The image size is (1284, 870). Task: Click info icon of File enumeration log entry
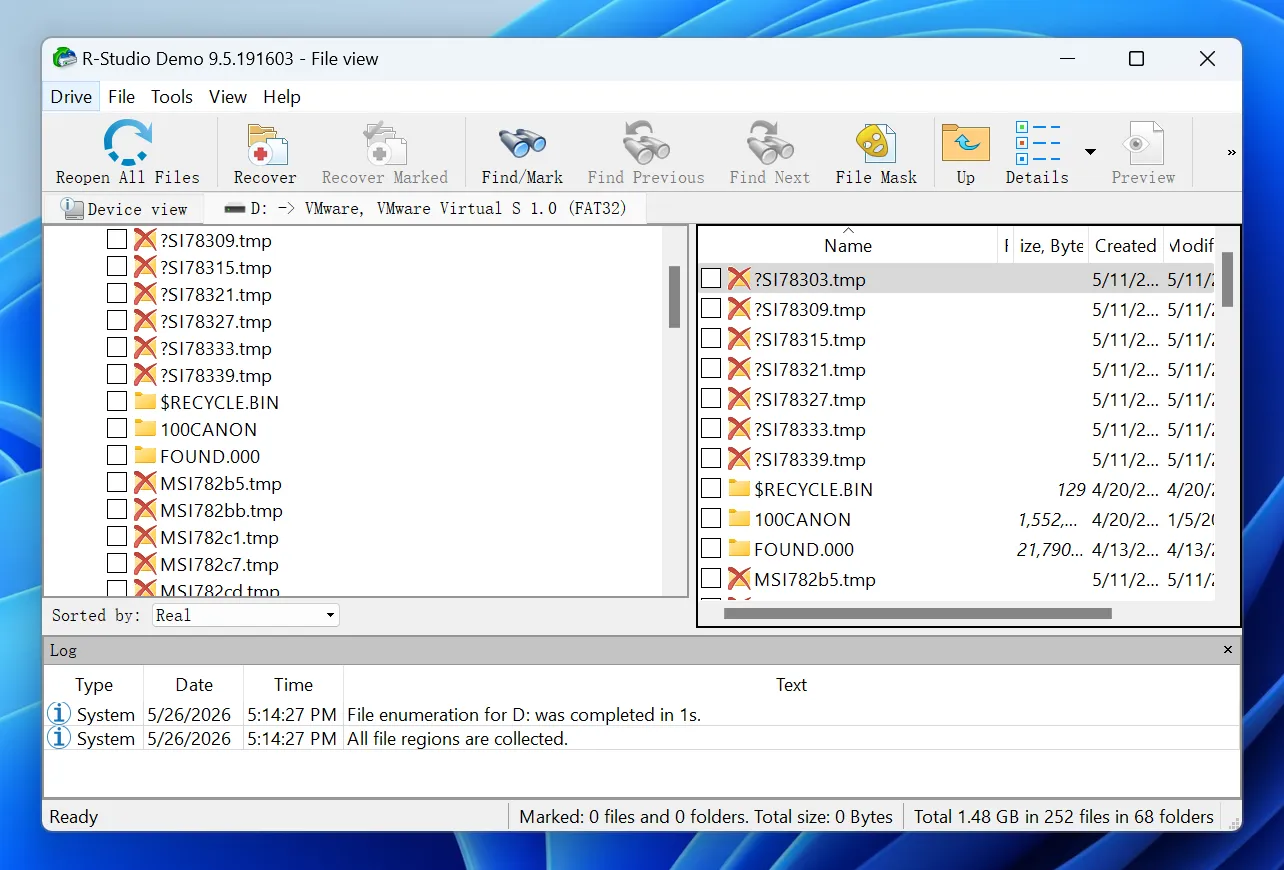coord(60,714)
